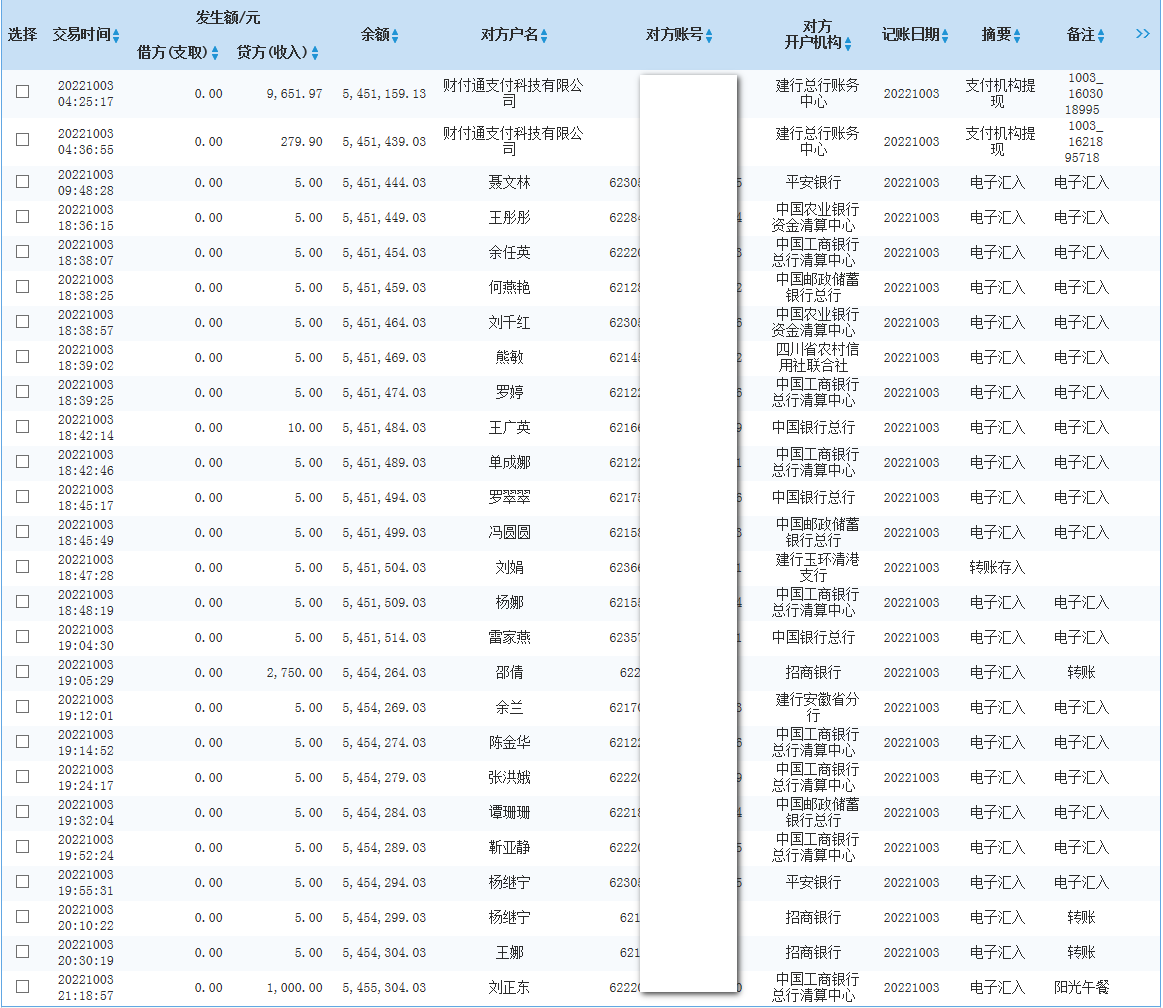Select checkbox for 熊敏 row

[23, 357]
